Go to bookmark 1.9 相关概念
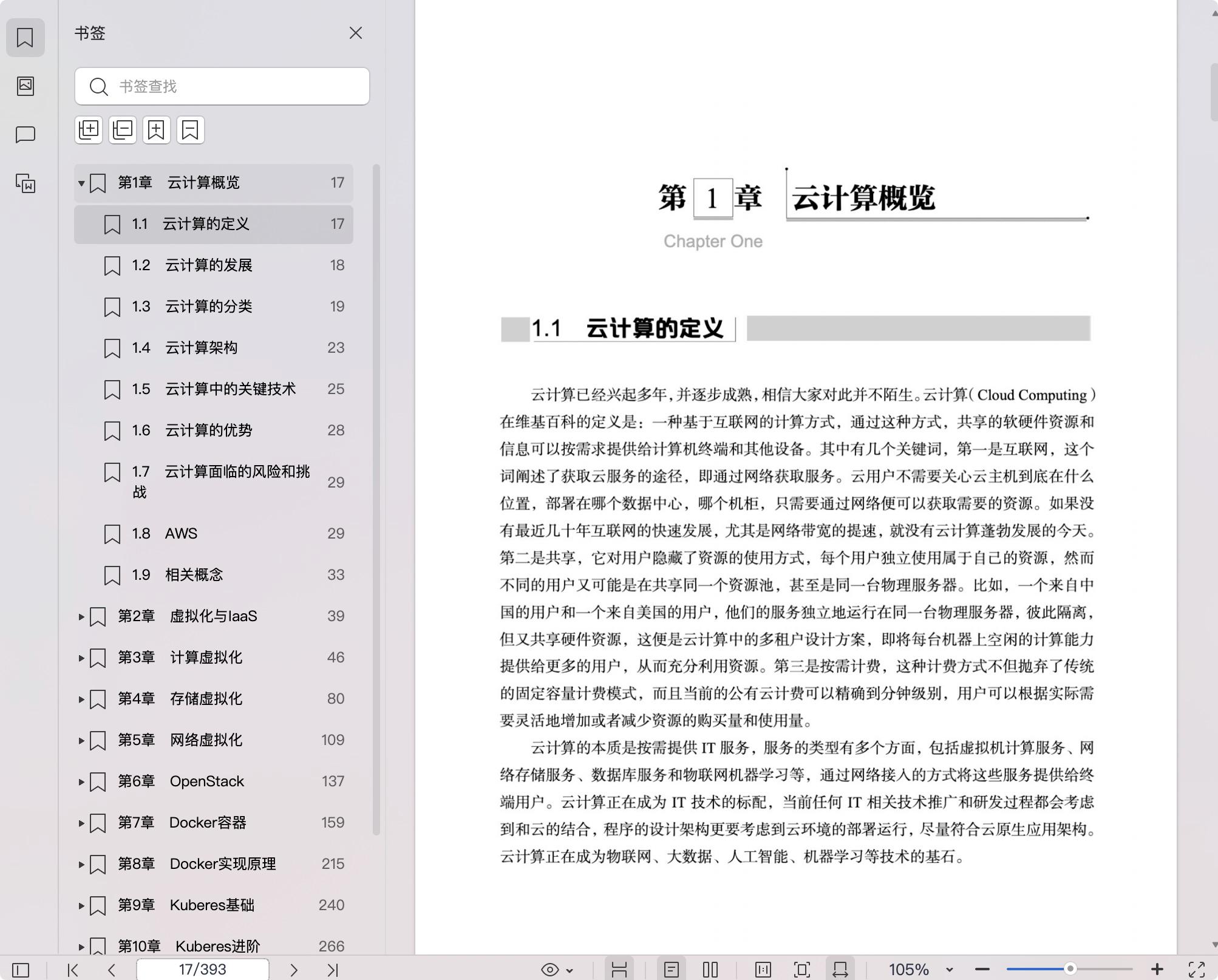The height and width of the screenshot is (980, 1218). click(x=214, y=575)
